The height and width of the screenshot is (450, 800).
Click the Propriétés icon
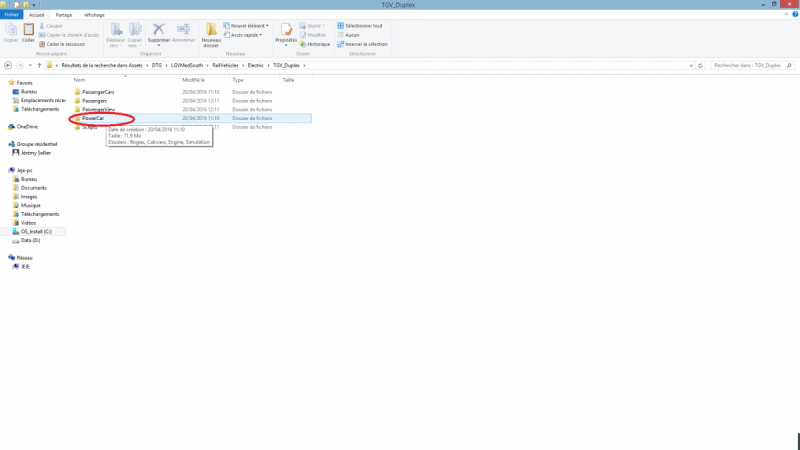[x=286, y=30]
